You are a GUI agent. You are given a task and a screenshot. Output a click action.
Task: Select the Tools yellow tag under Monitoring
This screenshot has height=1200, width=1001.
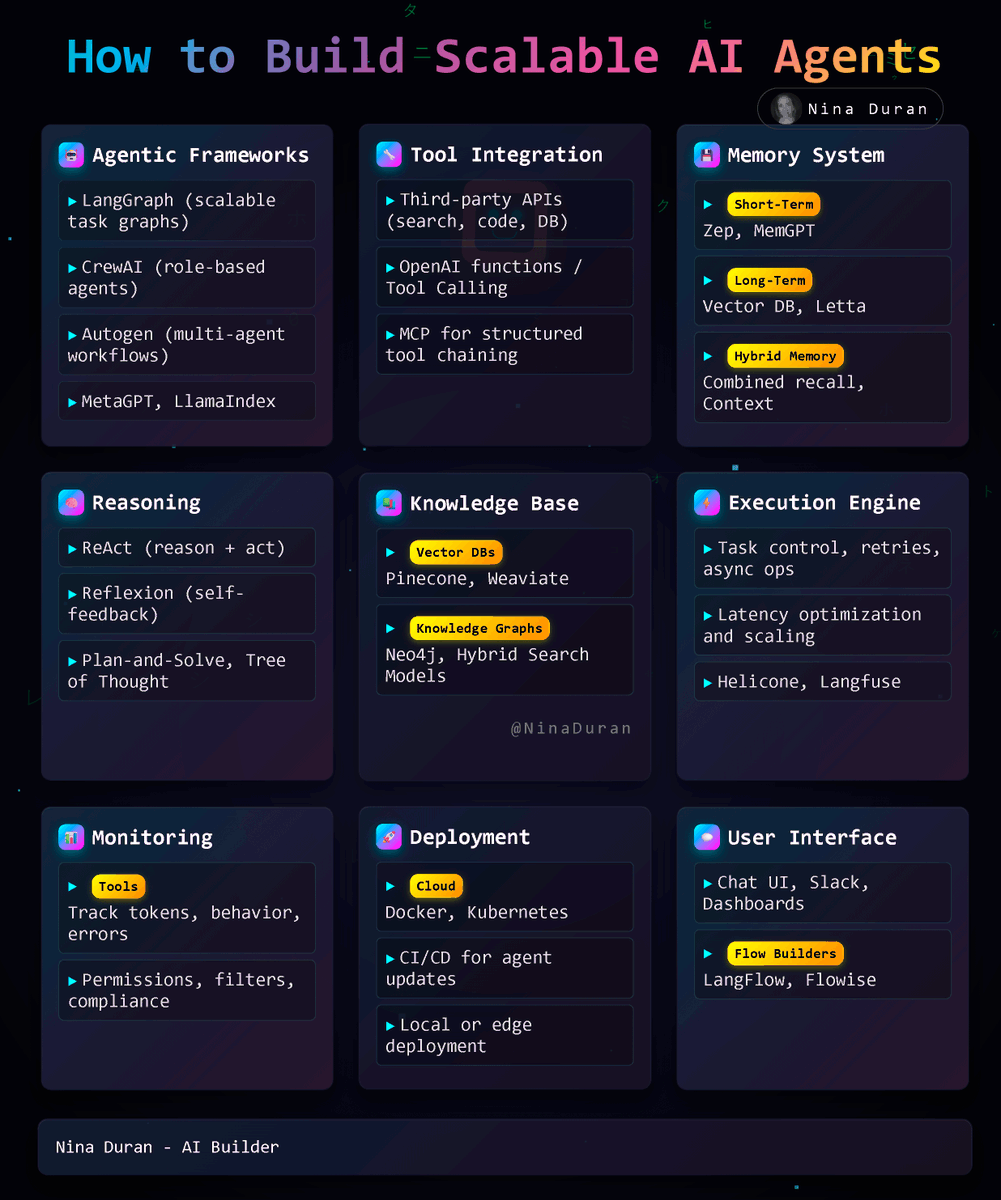coord(118,887)
